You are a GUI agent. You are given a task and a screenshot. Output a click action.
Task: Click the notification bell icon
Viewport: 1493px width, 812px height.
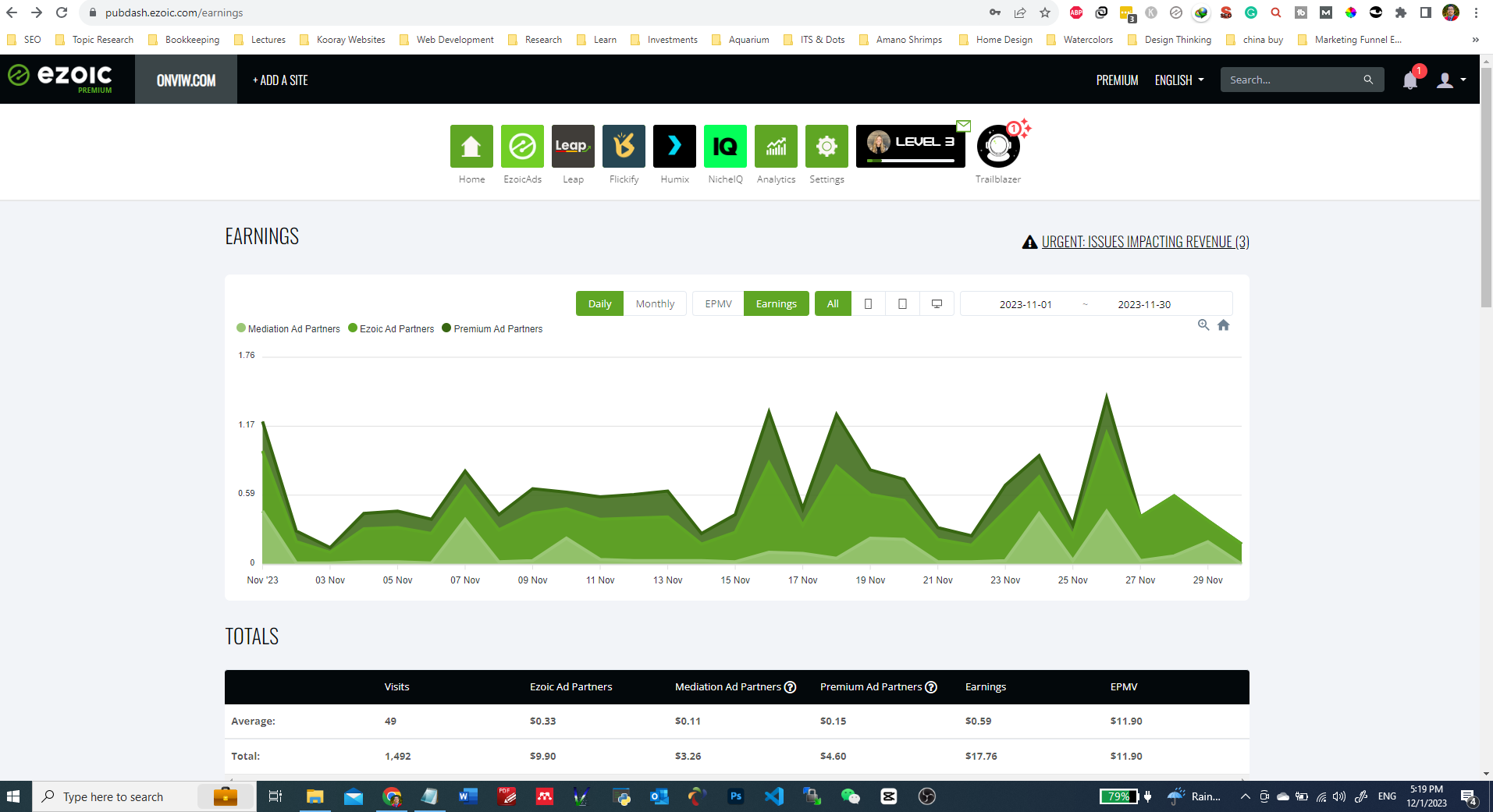[1410, 80]
